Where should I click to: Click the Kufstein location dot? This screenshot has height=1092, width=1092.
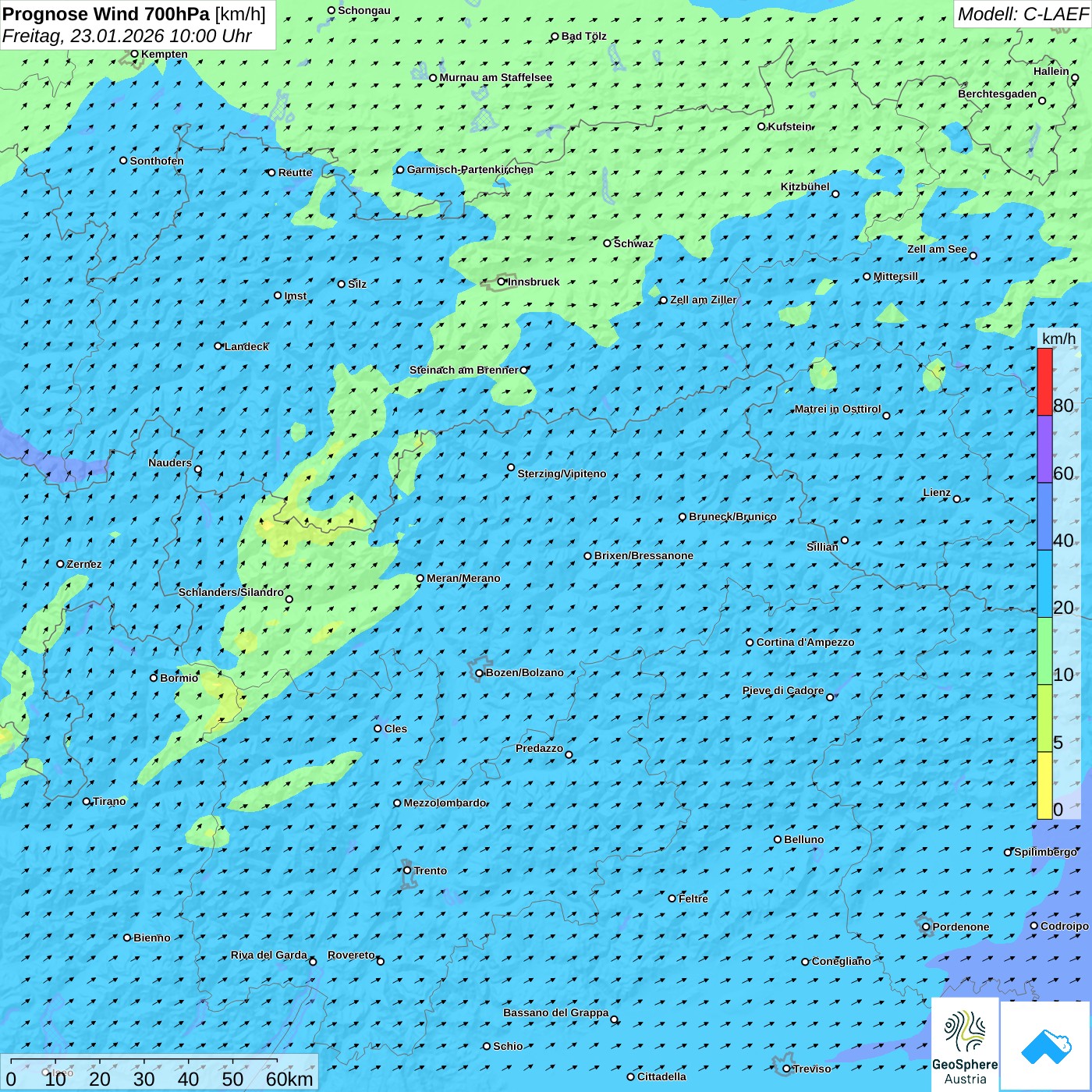[761, 126]
